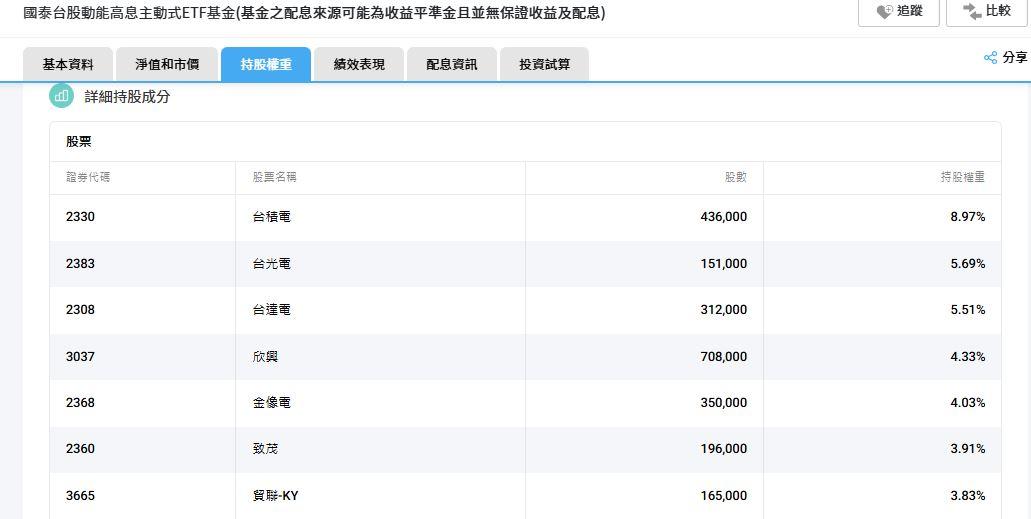Select the 持股權重 tab

pos(266,64)
